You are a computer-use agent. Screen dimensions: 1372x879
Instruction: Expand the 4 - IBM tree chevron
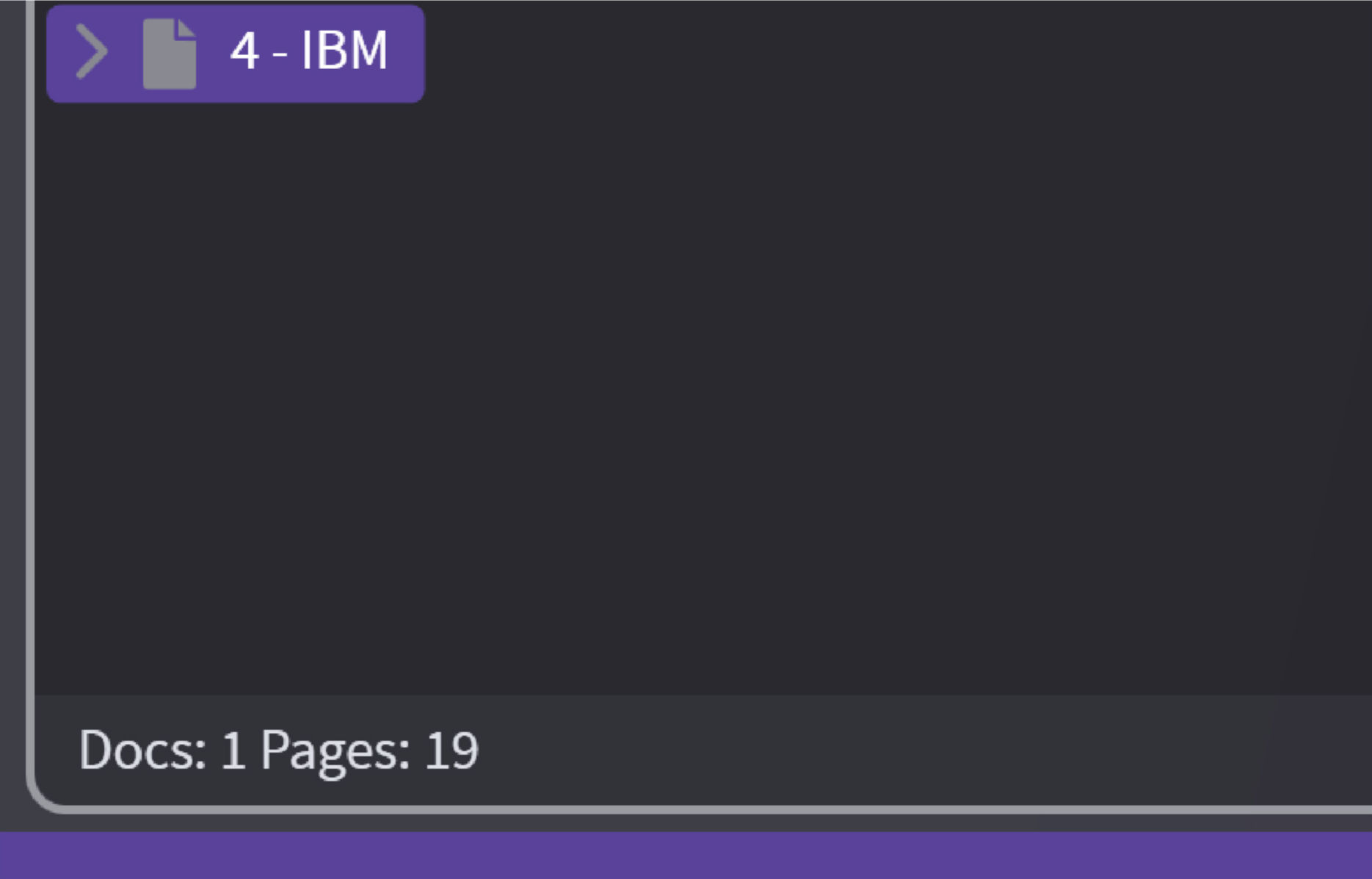coord(92,51)
